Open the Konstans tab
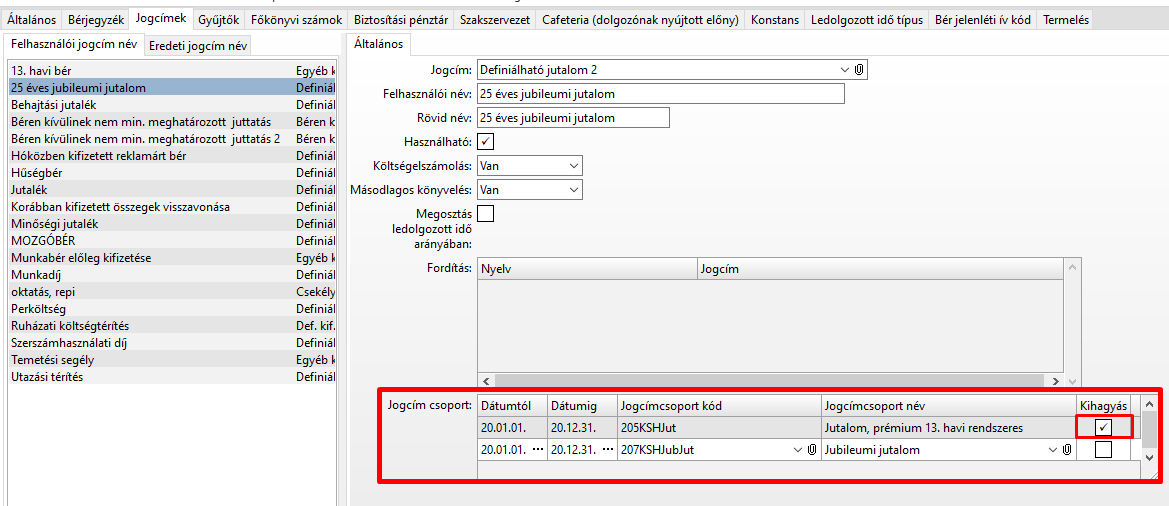Image resolution: width=1169 pixels, height=506 pixels. 775,20
